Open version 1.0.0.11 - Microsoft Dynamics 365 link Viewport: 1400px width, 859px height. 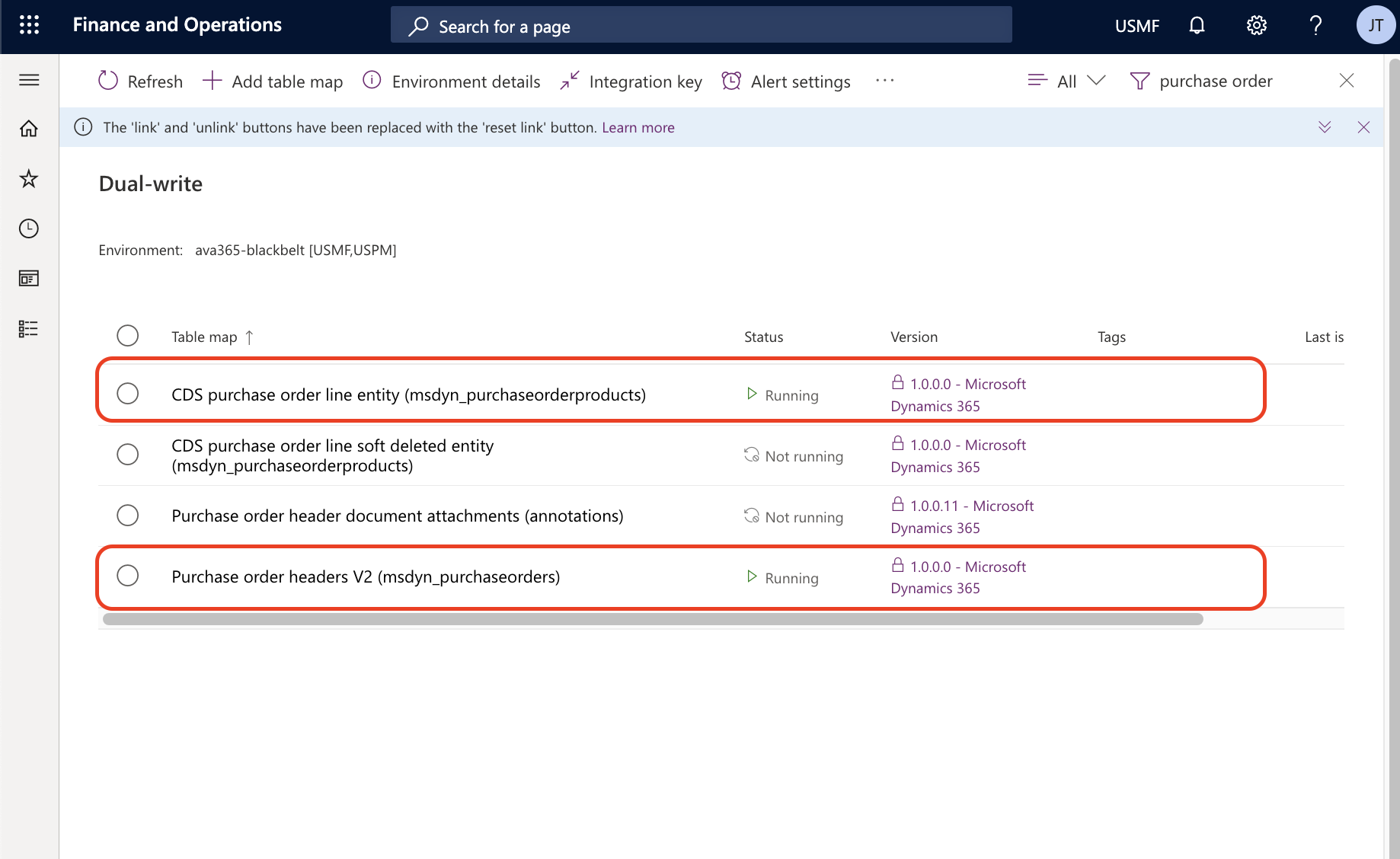(x=962, y=516)
